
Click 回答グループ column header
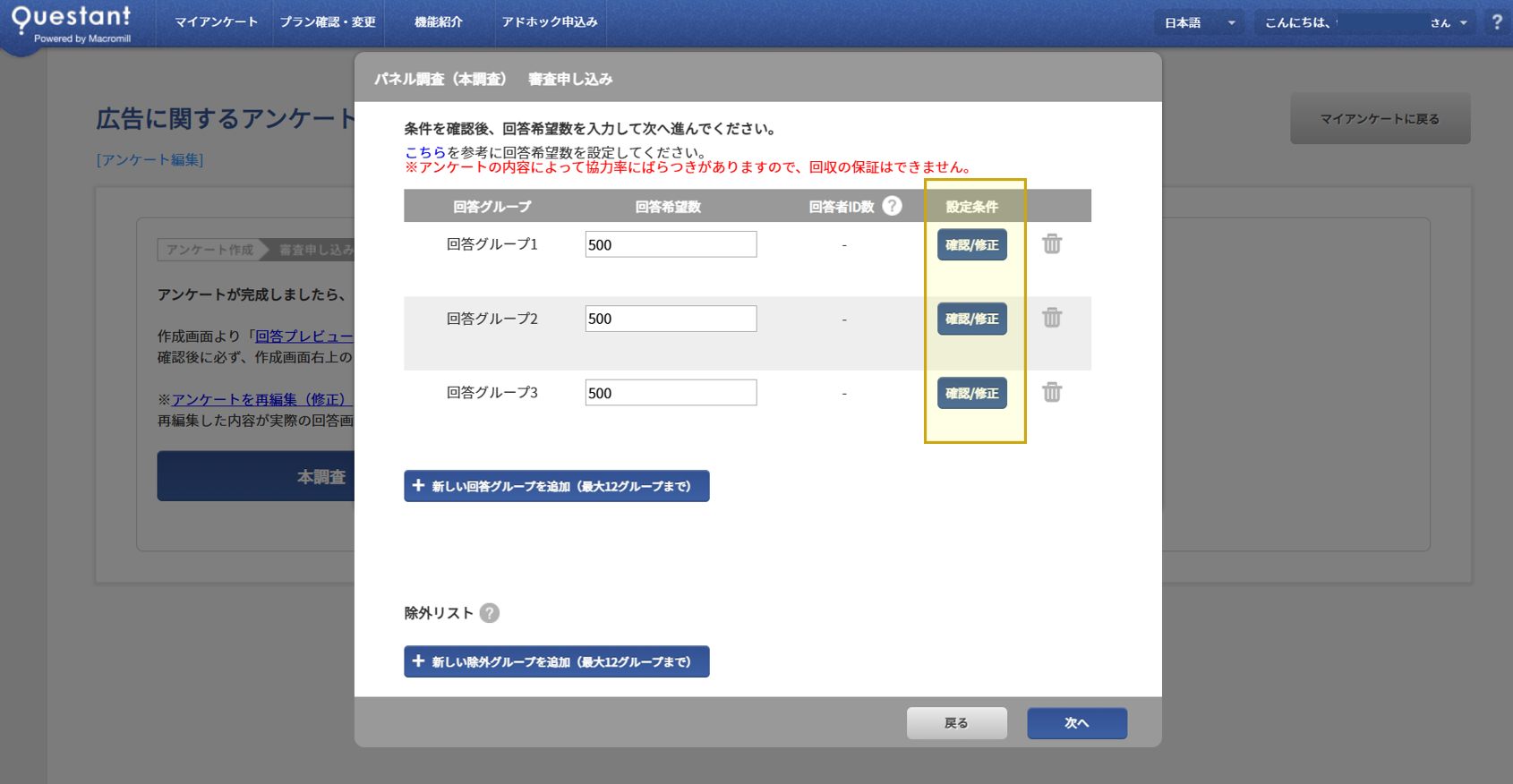pos(492,207)
